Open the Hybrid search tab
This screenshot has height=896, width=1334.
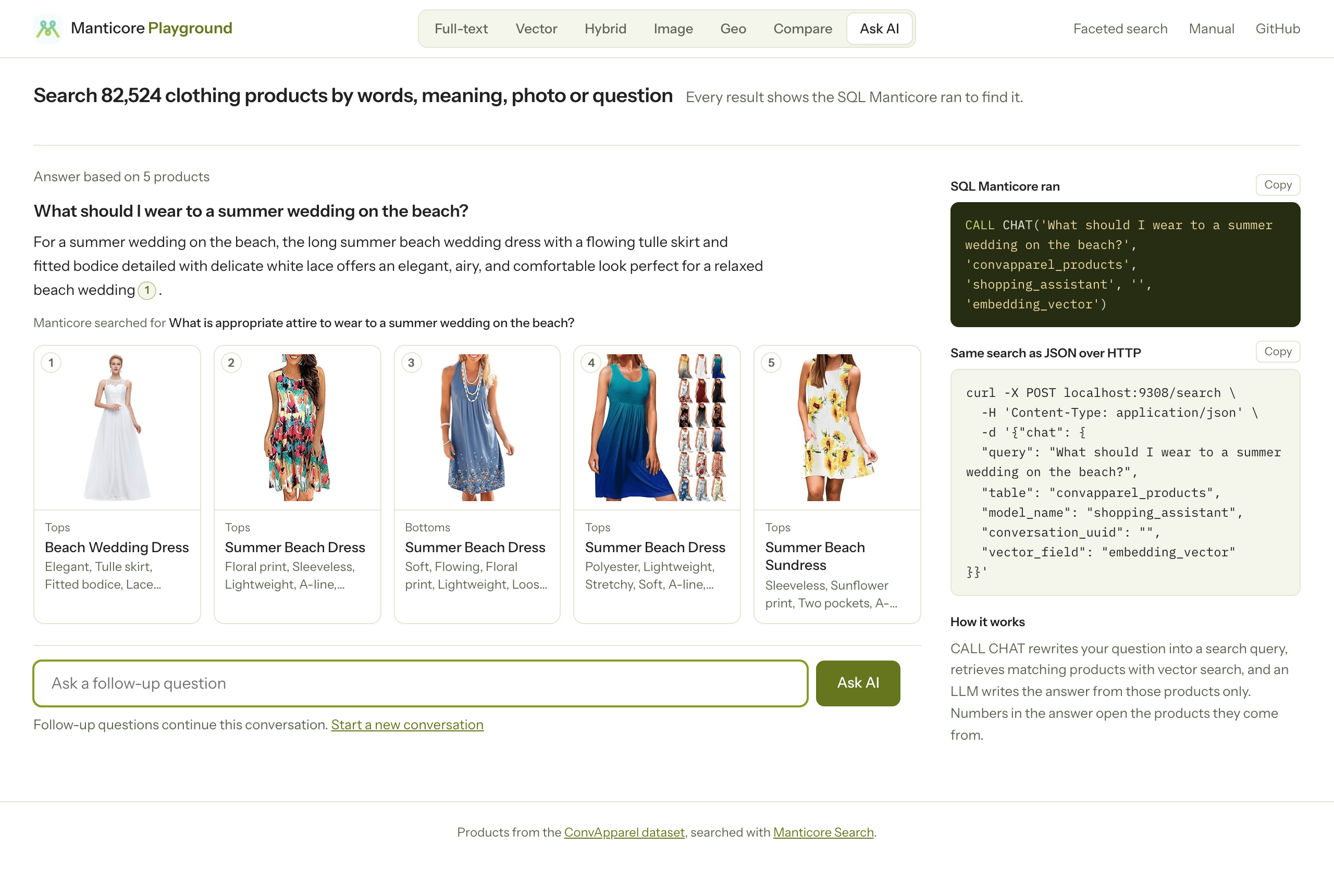coord(604,29)
